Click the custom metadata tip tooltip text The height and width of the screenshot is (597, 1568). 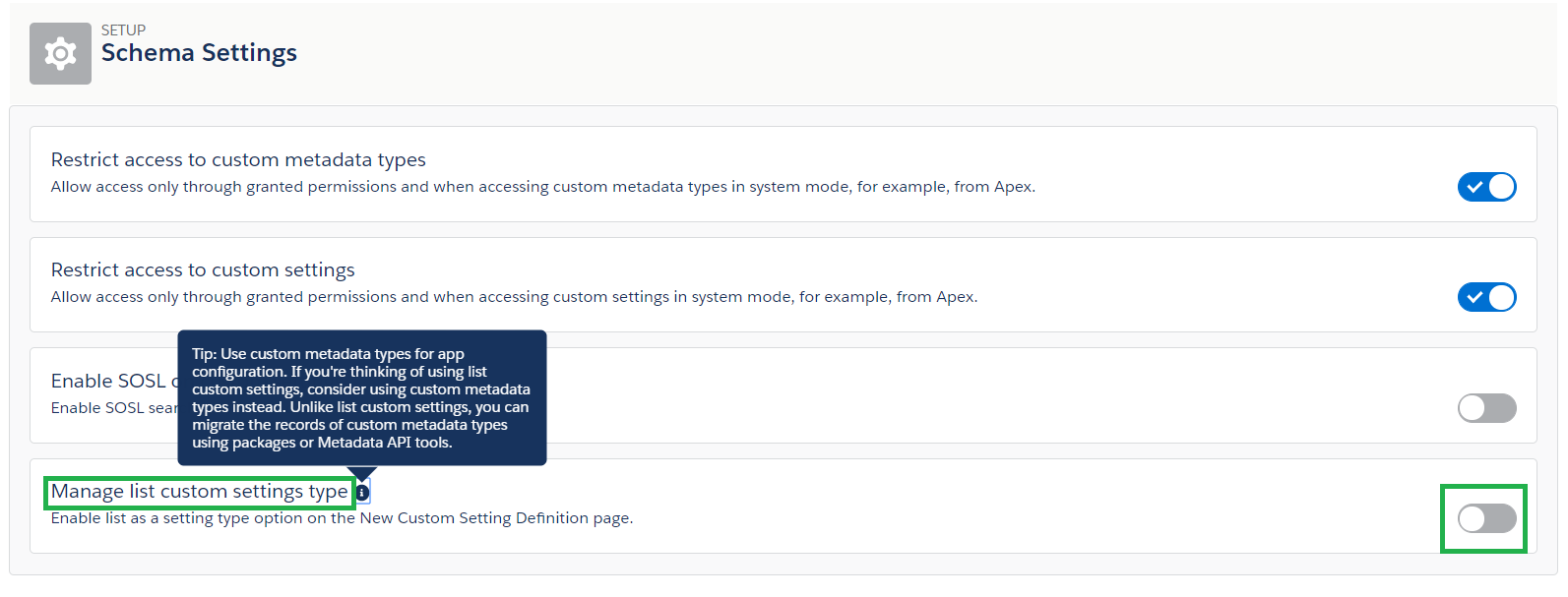pyautogui.click(x=361, y=398)
